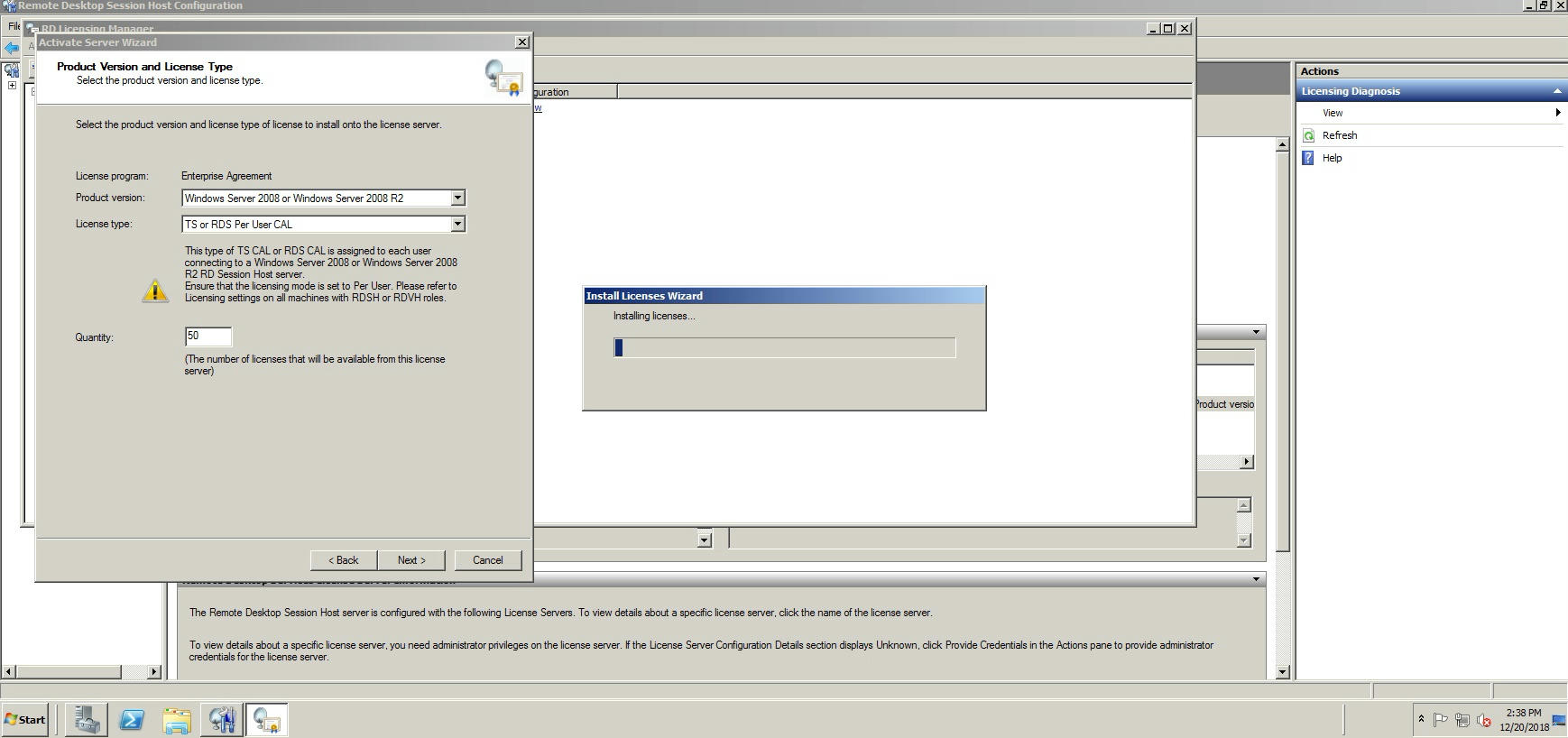Cancel the Activate Server Wizard
1568x738 pixels.
(x=487, y=560)
